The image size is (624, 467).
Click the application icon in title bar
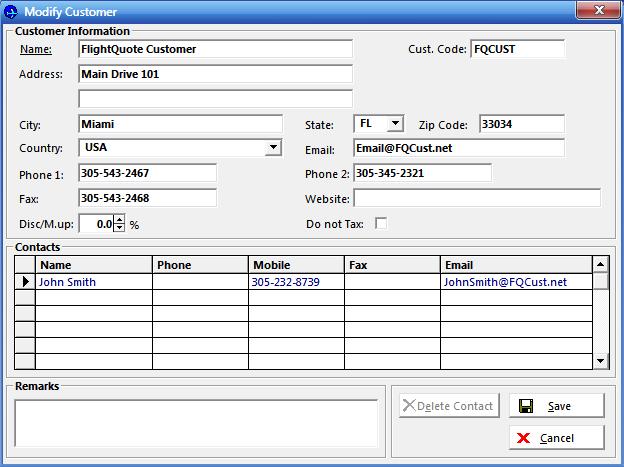(11, 11)
